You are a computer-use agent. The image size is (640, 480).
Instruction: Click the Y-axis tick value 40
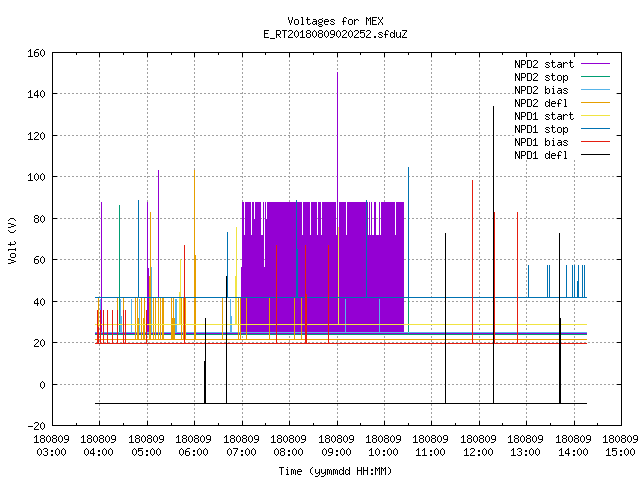[39, 302]
